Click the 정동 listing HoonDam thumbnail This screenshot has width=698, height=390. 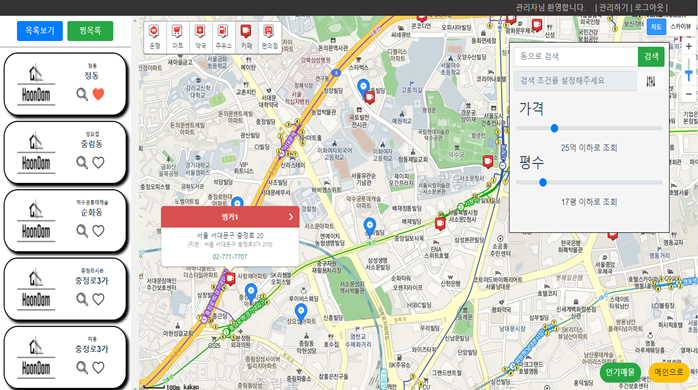point(36,85)
